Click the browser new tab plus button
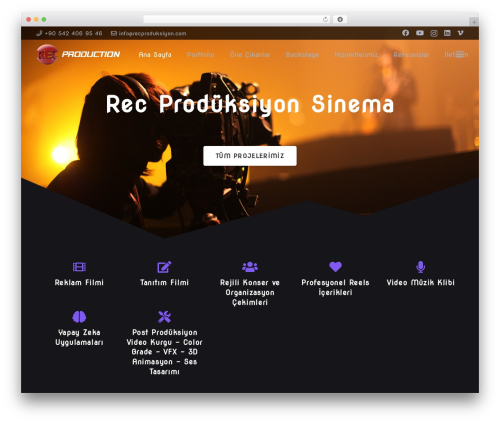Image resolution: width=500 pixels, height=423 pixels. pyautogui.click(x=474, y=22)
